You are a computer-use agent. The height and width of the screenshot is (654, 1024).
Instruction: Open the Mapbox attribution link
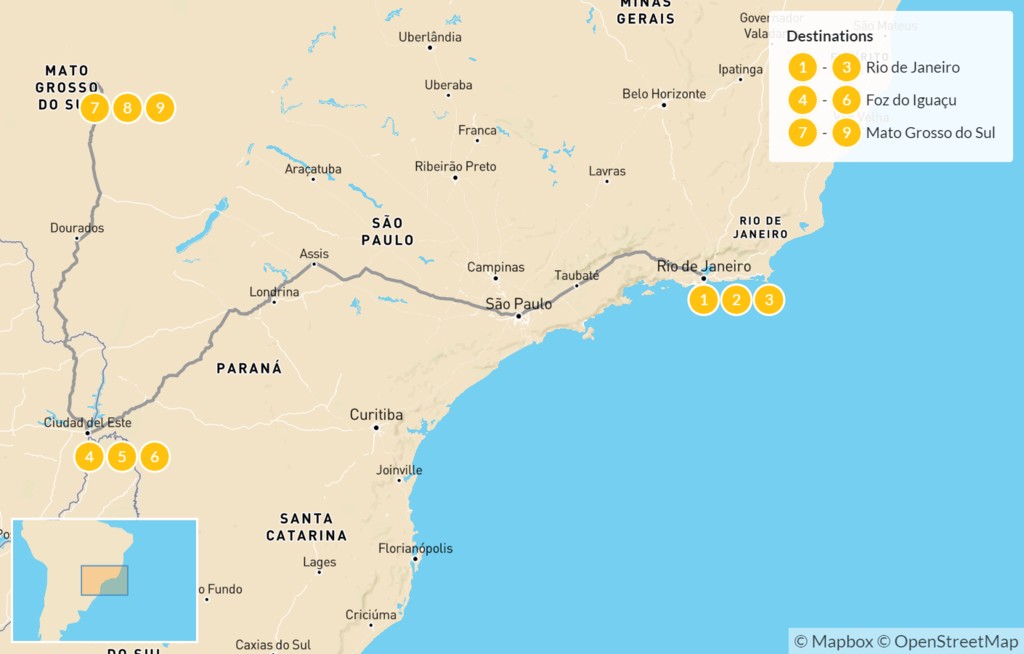pos(833,642)
